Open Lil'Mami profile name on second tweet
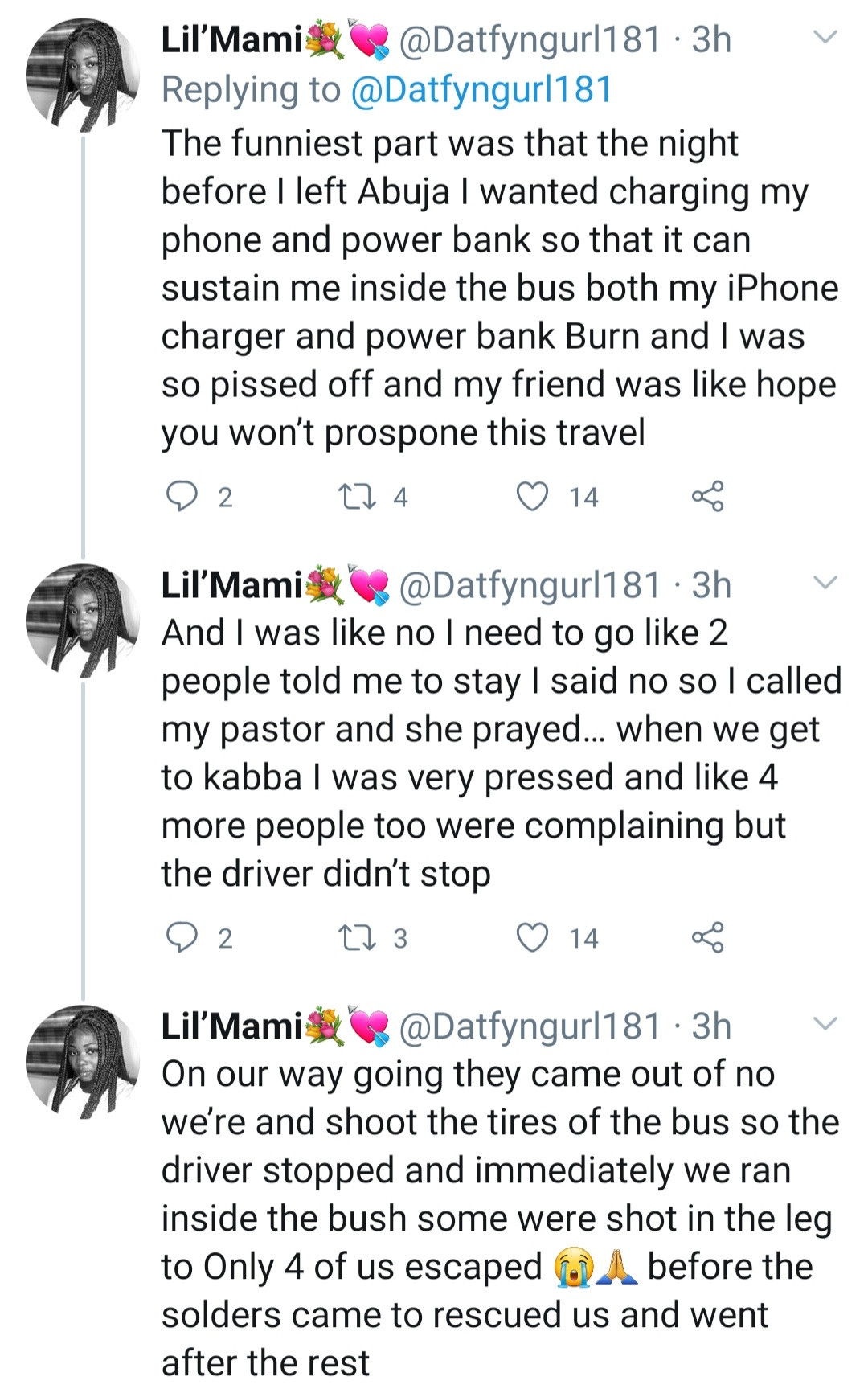Viewport: 868px width, 1389px height. pos(231,584)
